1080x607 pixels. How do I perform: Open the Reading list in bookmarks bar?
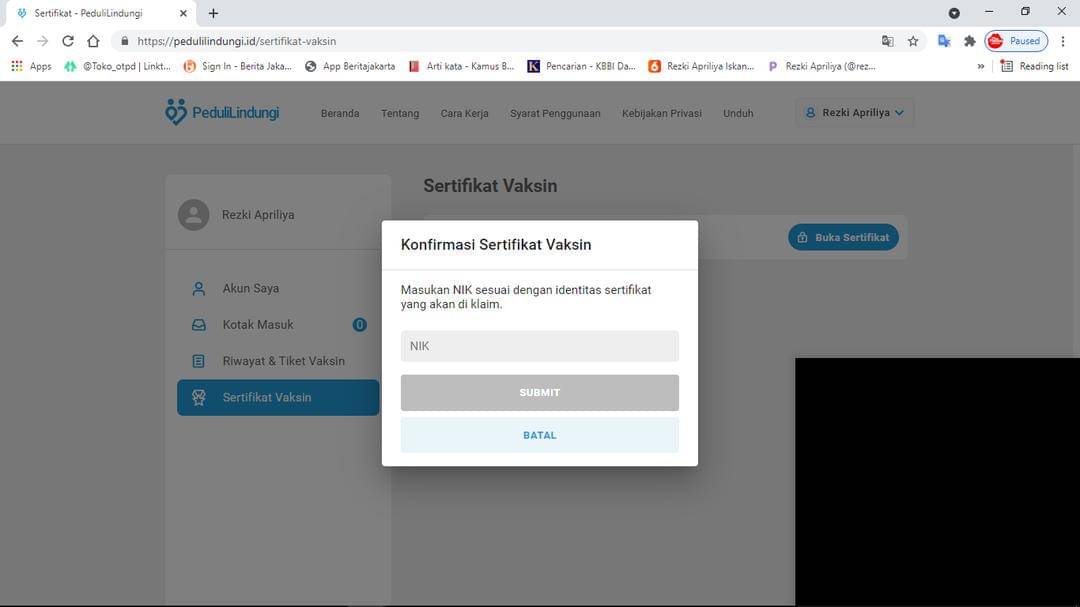pos(1034,66)
